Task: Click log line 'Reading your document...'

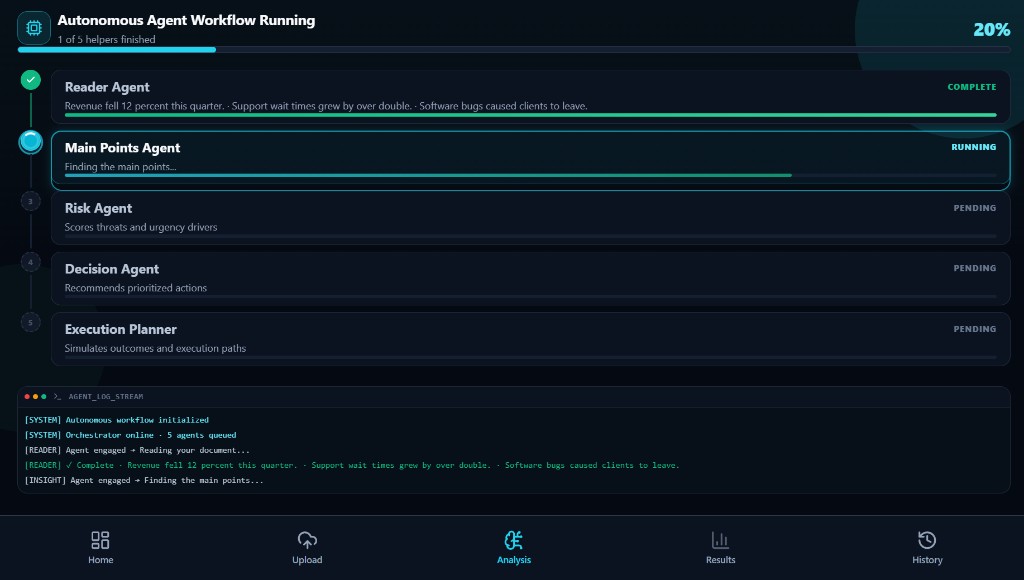Action: [137, 450]
